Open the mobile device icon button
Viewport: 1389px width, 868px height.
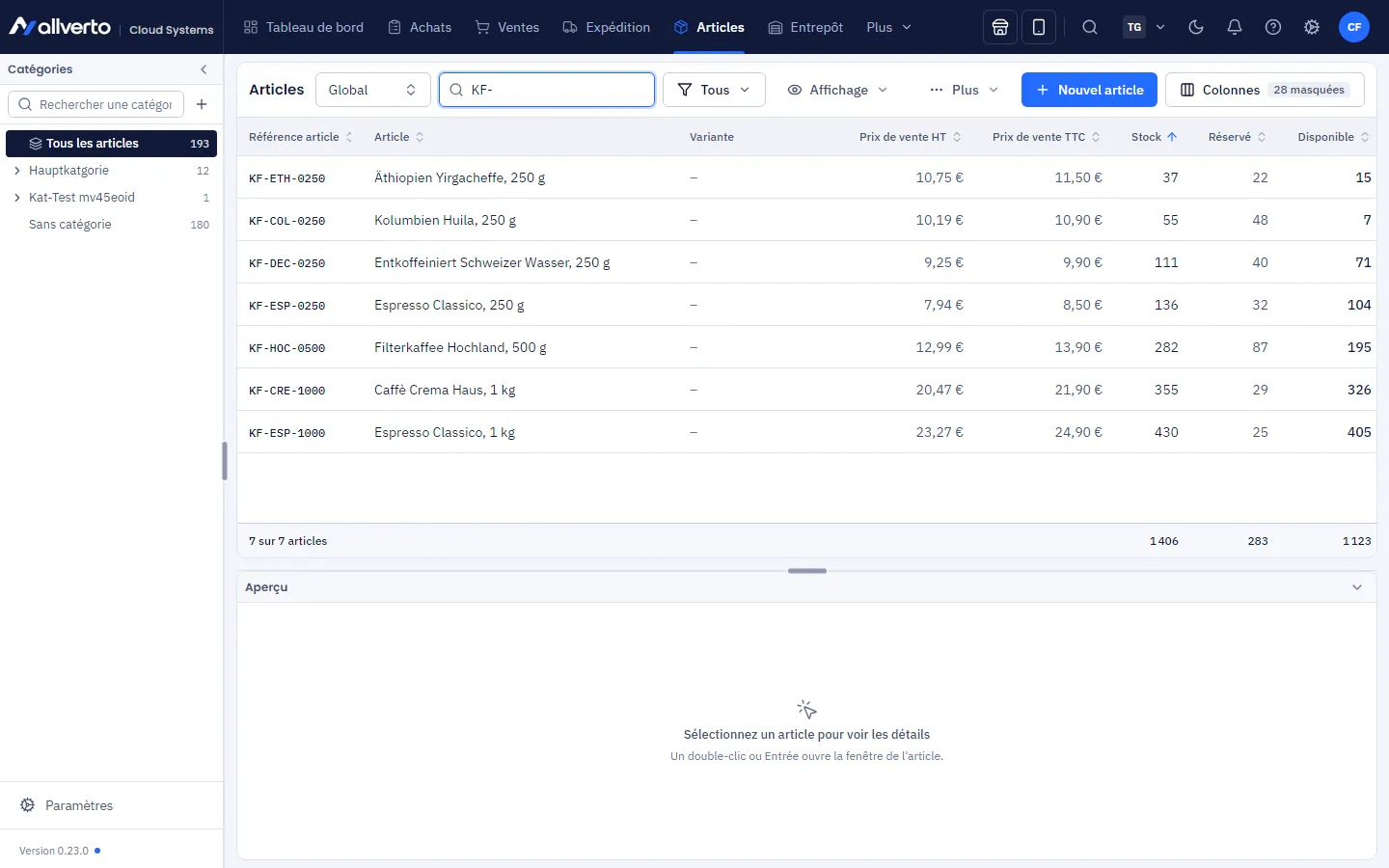tap(1039, 27)
